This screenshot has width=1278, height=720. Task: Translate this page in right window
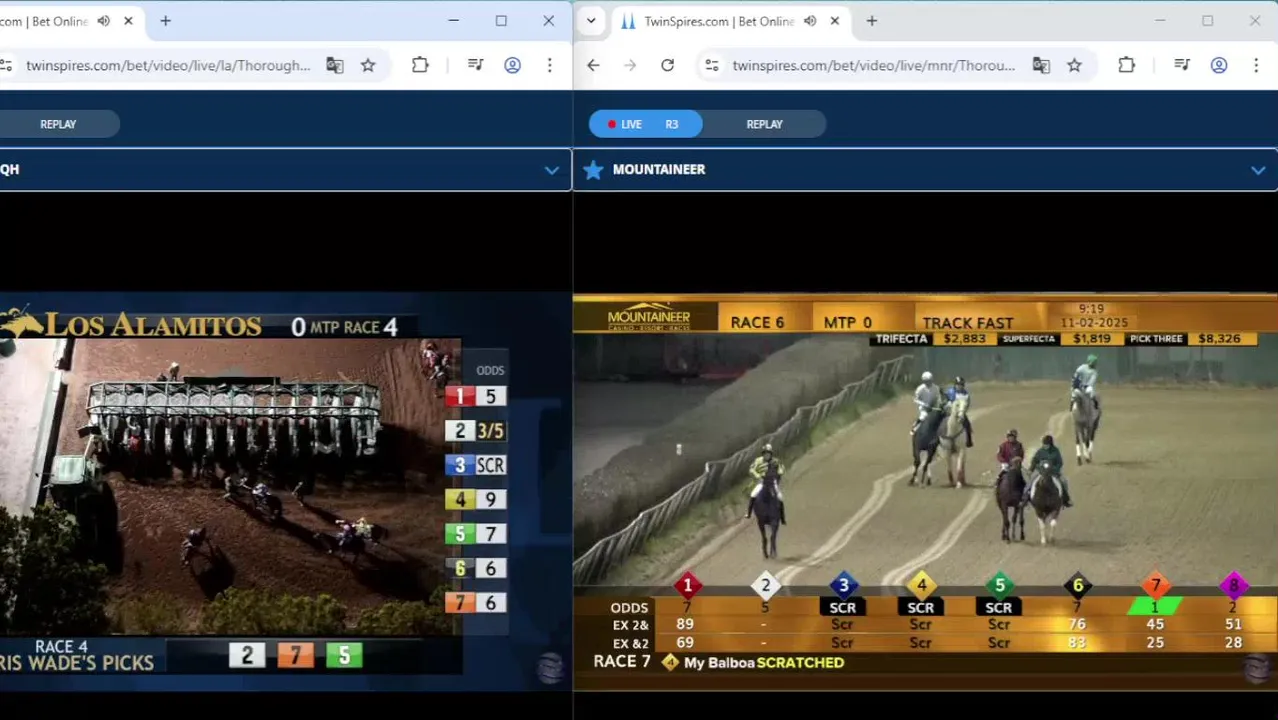tap(1041, 65)
